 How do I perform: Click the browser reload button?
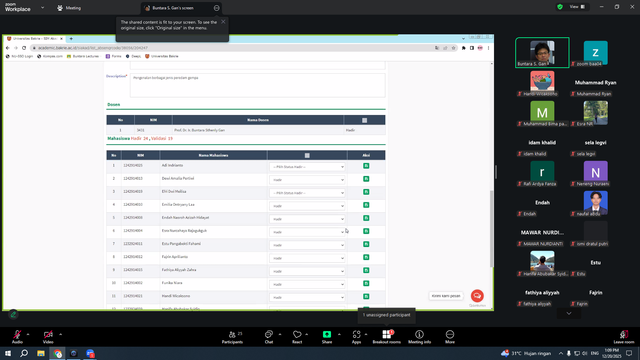pyautogui.click(x=24, y=48)
